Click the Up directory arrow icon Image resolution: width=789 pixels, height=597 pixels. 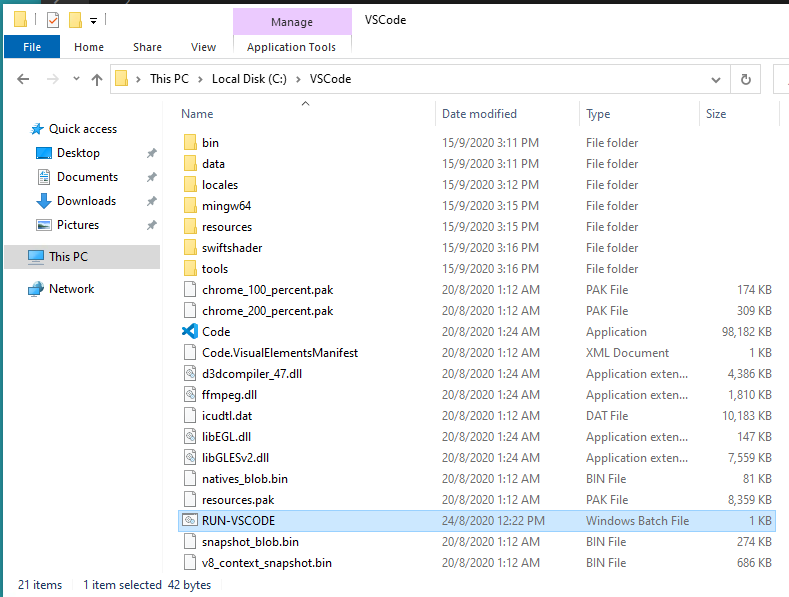pyautogui.click(x=97, y=79)
